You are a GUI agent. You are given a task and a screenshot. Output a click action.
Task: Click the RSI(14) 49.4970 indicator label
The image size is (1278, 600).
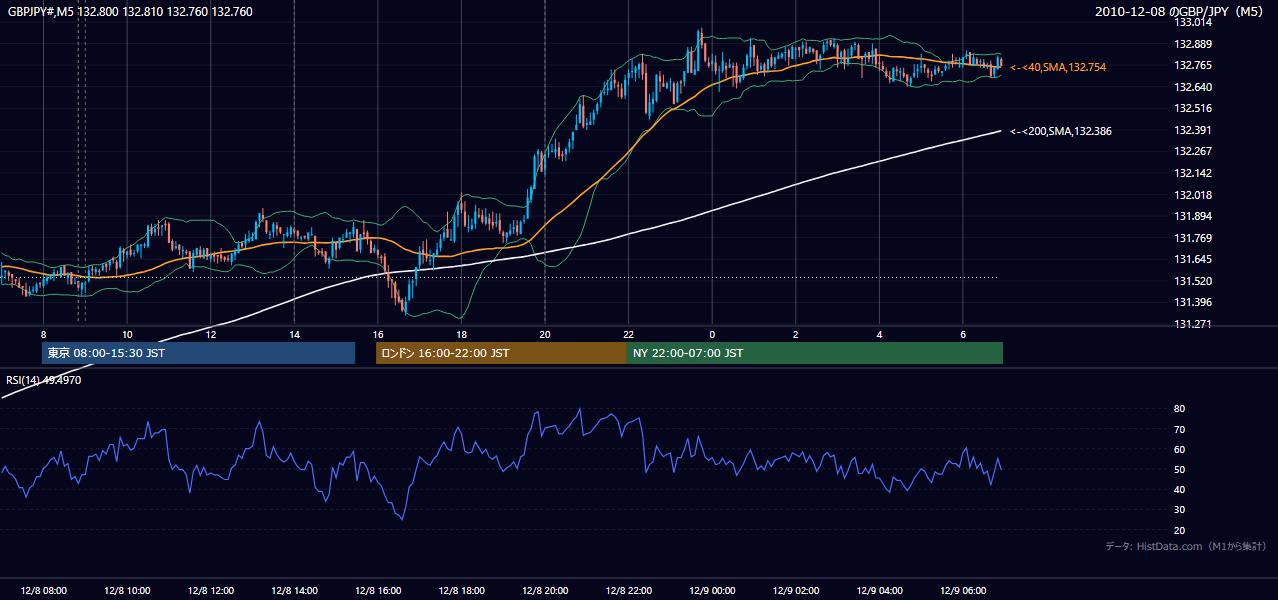tap(44, 380)
